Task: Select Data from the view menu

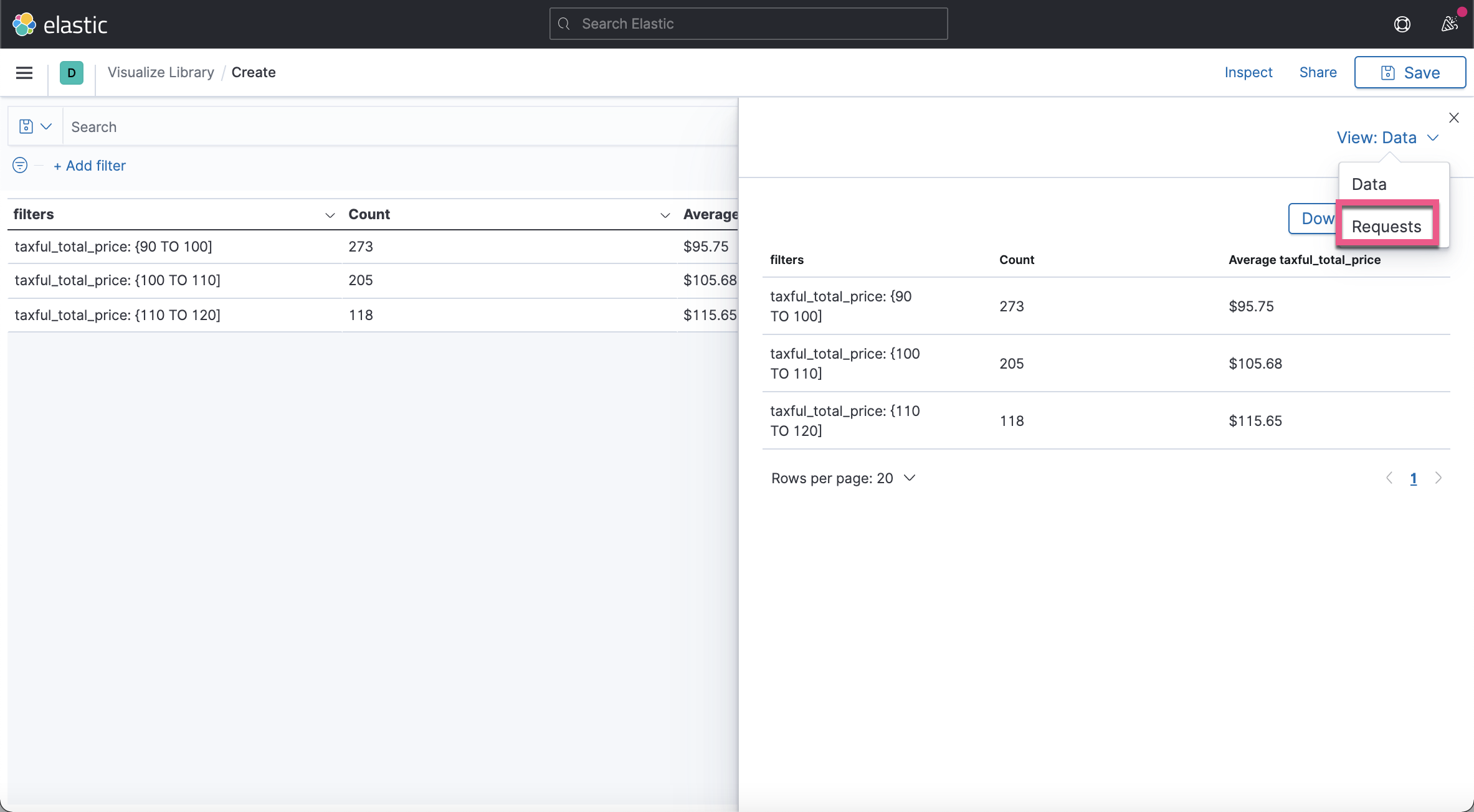Action: [x=1369, y=184]
